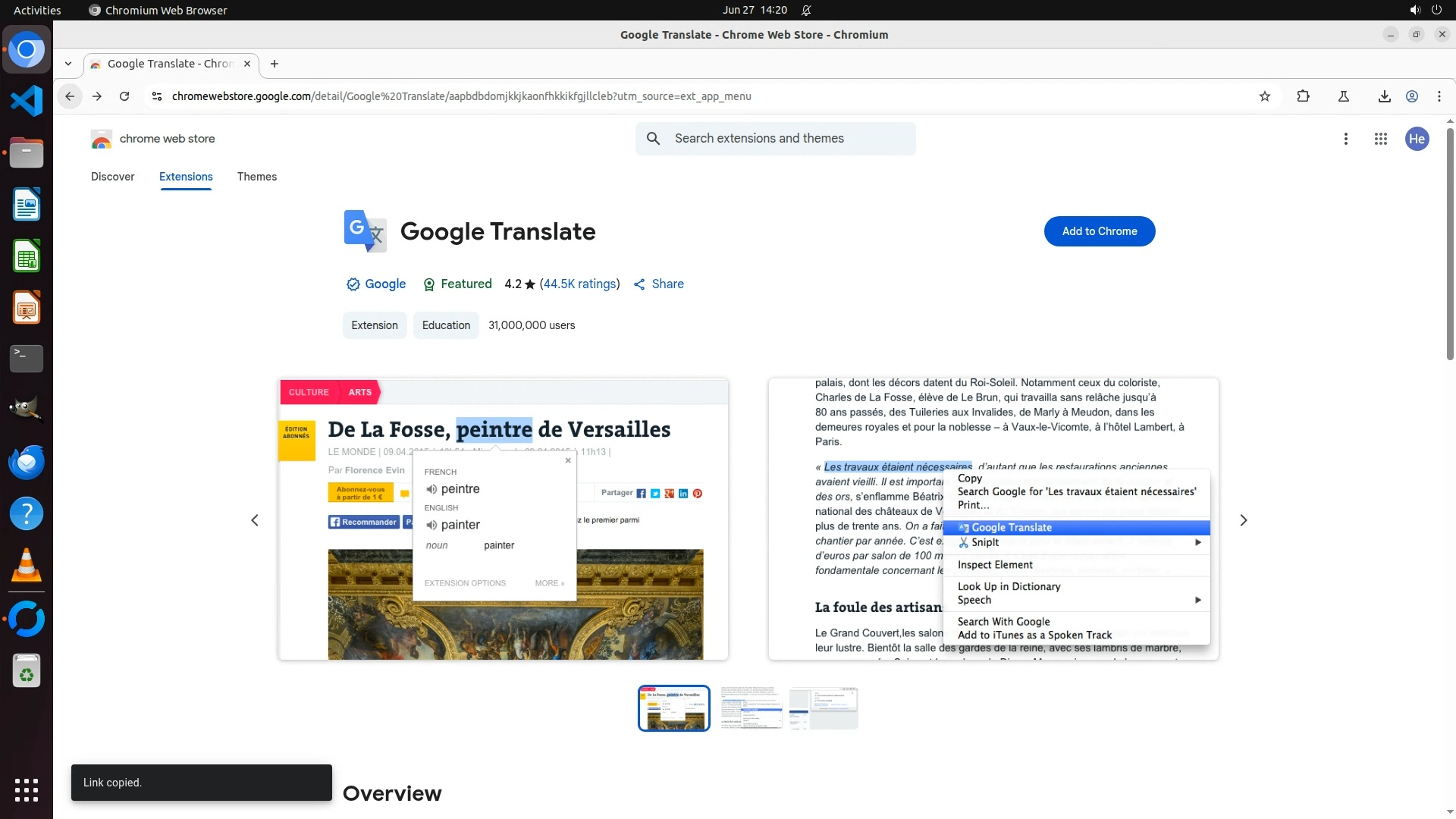The height and width of the screenshot is (819, 1456).
Task: Expand the tab search dropdown
Action: pyautogui.click(x=68, y=64)
